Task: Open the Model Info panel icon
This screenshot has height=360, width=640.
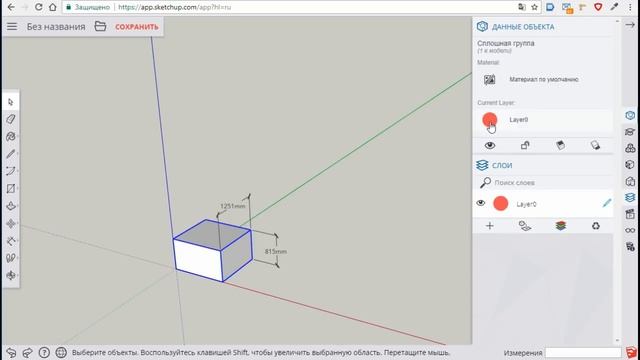Action: click(630, 247)
